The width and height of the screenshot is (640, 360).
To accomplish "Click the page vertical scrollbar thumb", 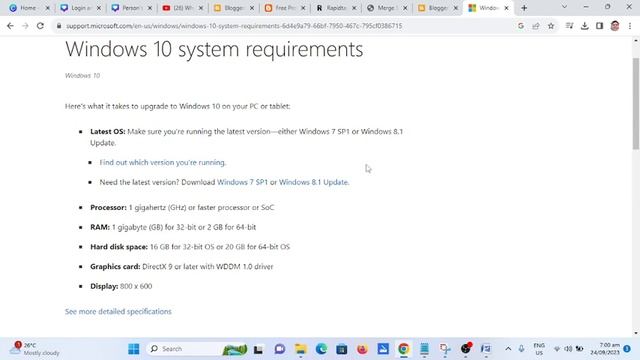I will pos(636,104).
